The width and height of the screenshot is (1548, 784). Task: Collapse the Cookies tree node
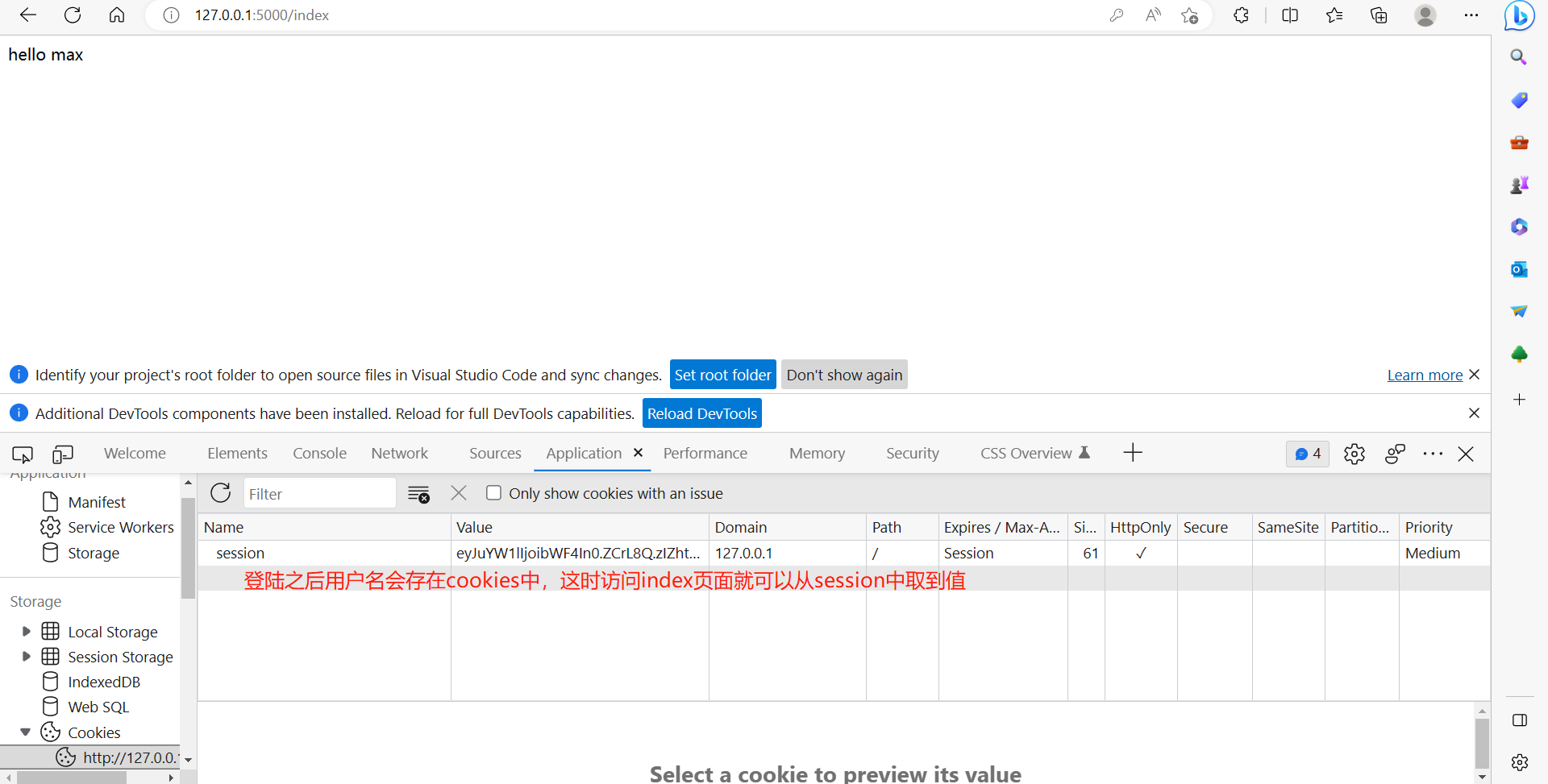26,732
